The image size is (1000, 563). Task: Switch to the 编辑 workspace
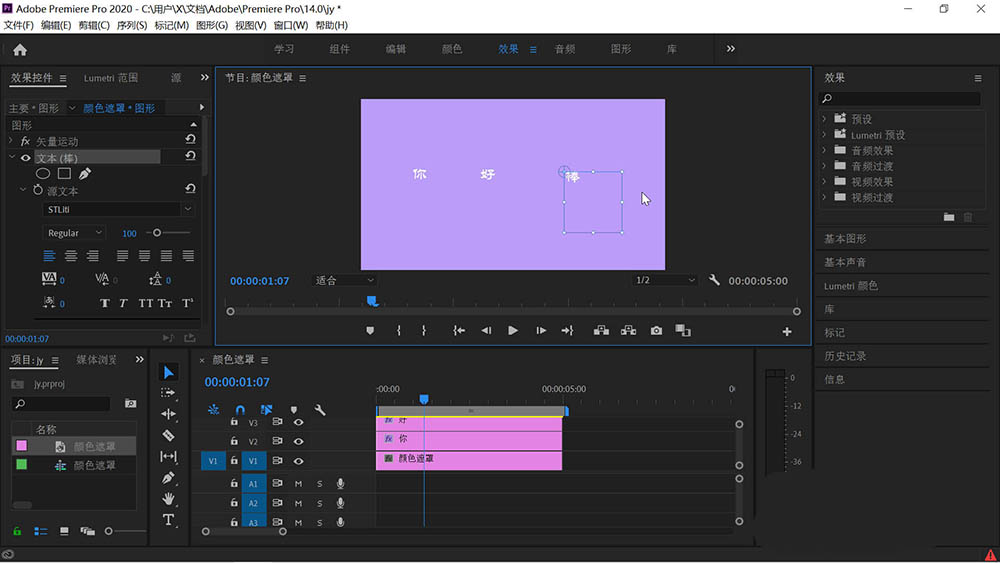(395, 49)
